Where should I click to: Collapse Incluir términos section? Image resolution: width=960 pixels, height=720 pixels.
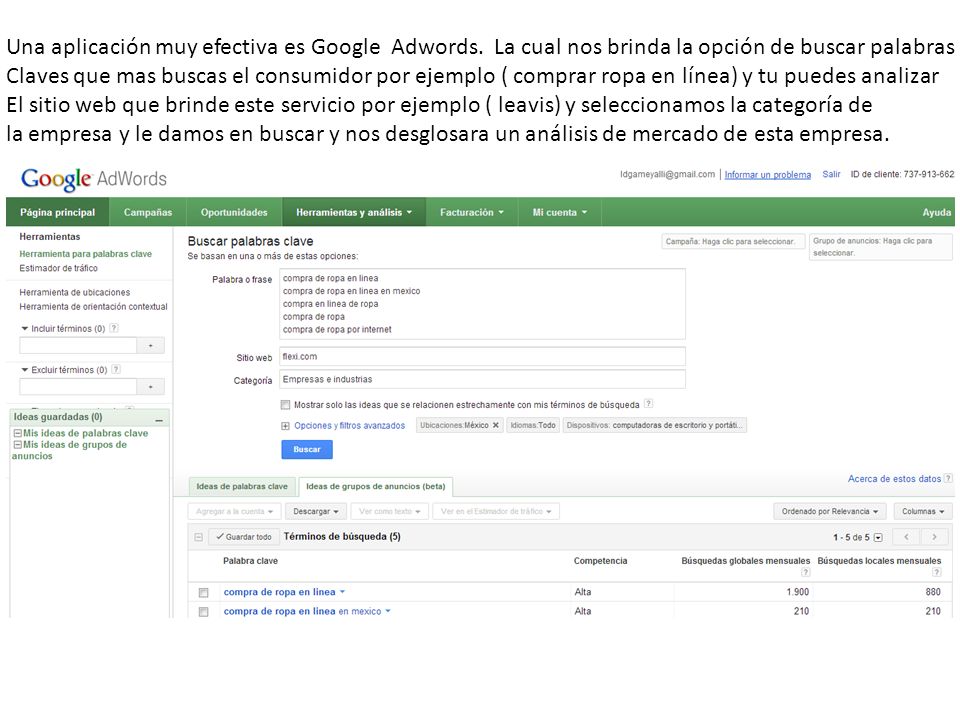[x=24, y=329]
